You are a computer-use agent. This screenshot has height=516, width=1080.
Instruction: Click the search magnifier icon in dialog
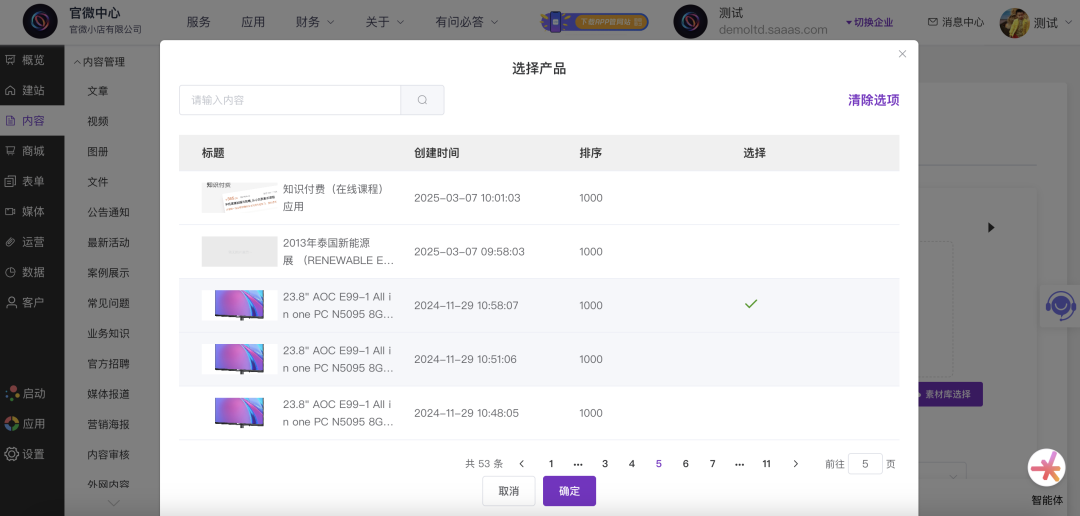(422, 100)
